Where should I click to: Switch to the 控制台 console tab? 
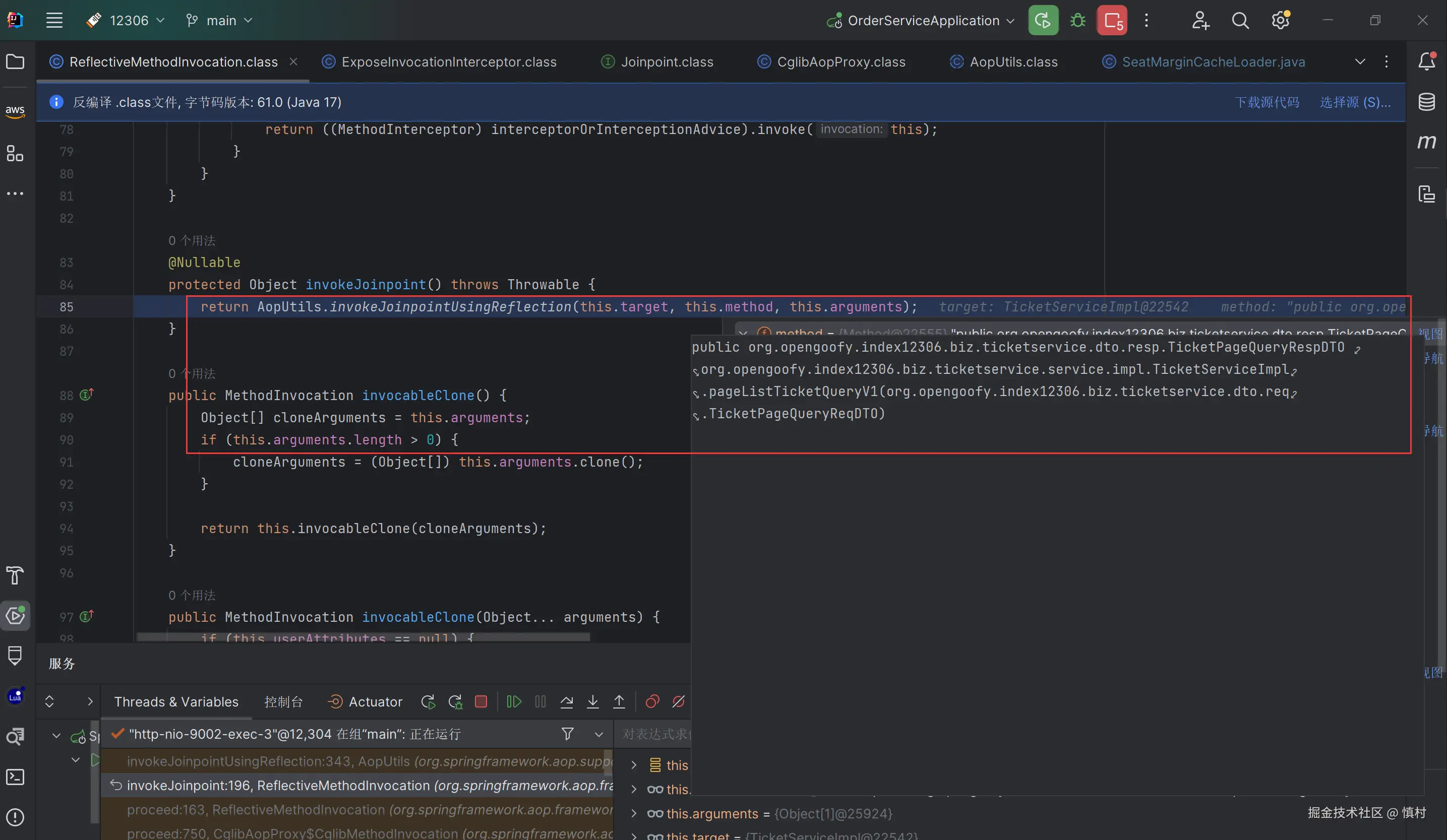click(x=283, y=702)
